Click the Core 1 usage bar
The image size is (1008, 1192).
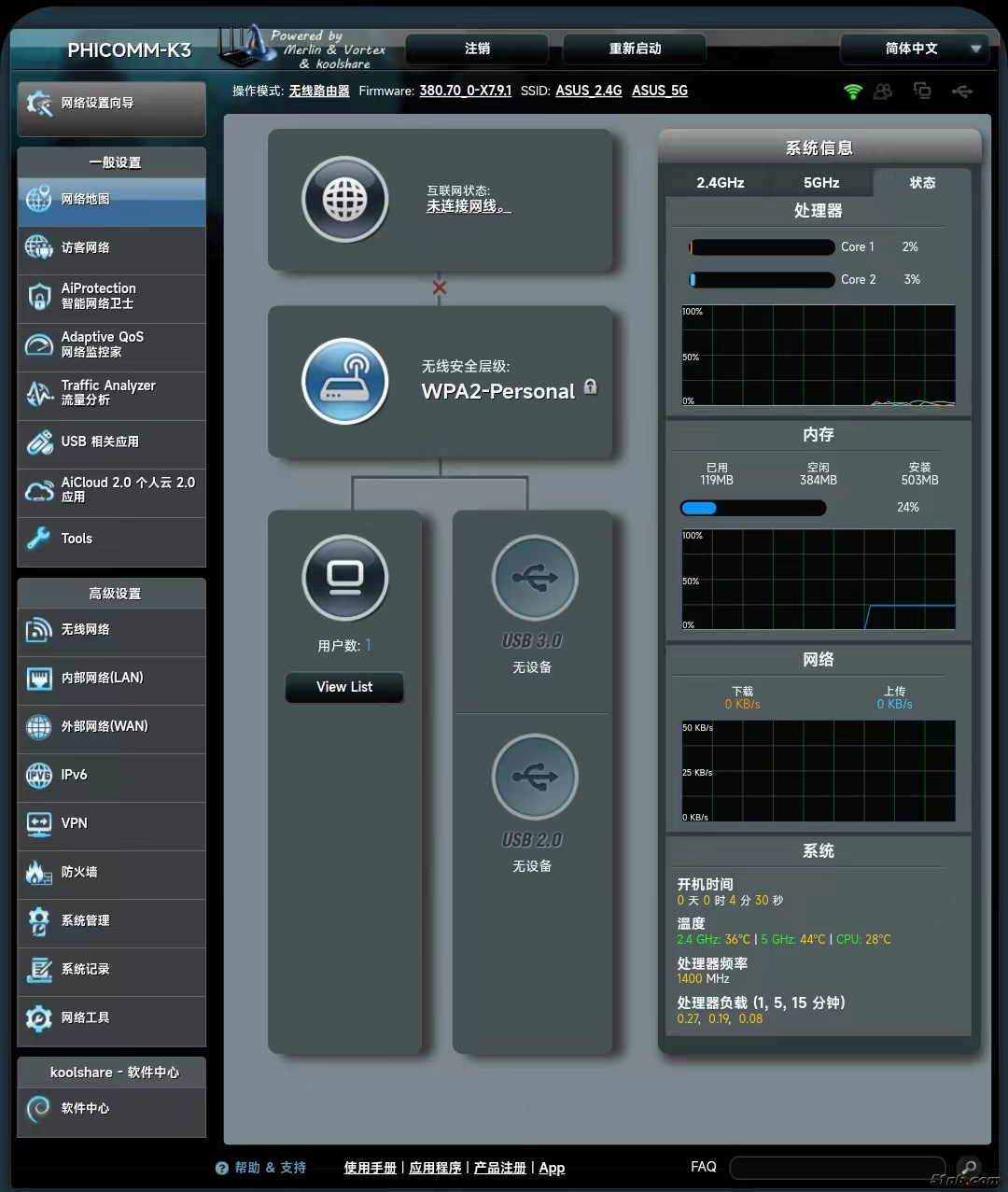pyautogui.click(x=762, y=247)
